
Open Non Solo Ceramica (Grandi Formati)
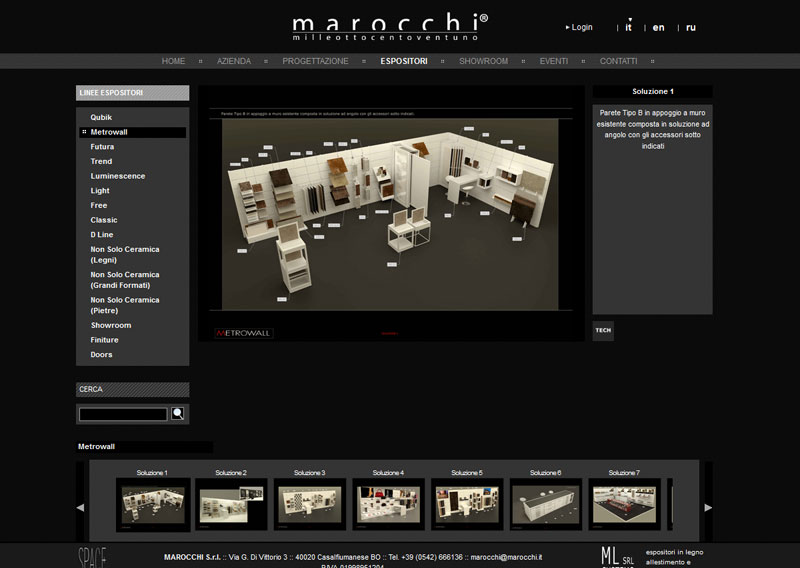(x=125, y=280)
